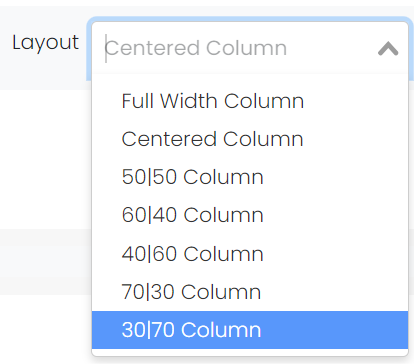Close the options list with up arrow
The image size is (414, 364).
pos(388,49)
